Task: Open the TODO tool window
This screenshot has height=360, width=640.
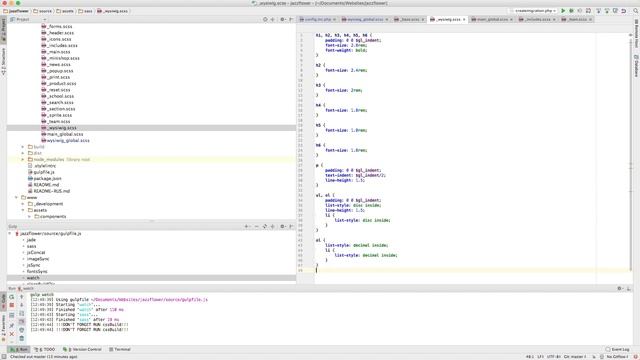Action: (44, 349)
